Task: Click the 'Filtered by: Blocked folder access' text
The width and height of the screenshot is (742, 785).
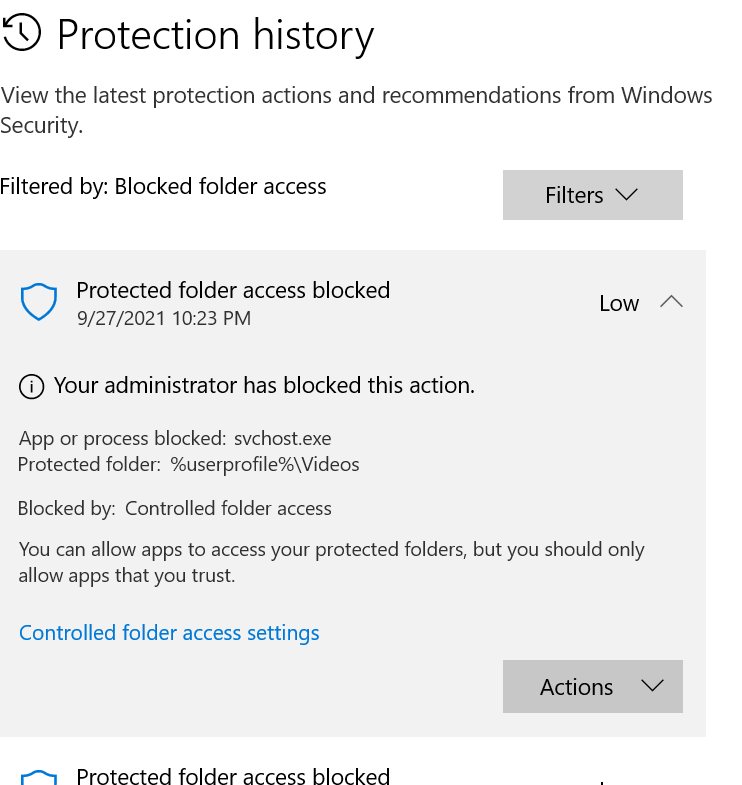Action: click(164, 186)
